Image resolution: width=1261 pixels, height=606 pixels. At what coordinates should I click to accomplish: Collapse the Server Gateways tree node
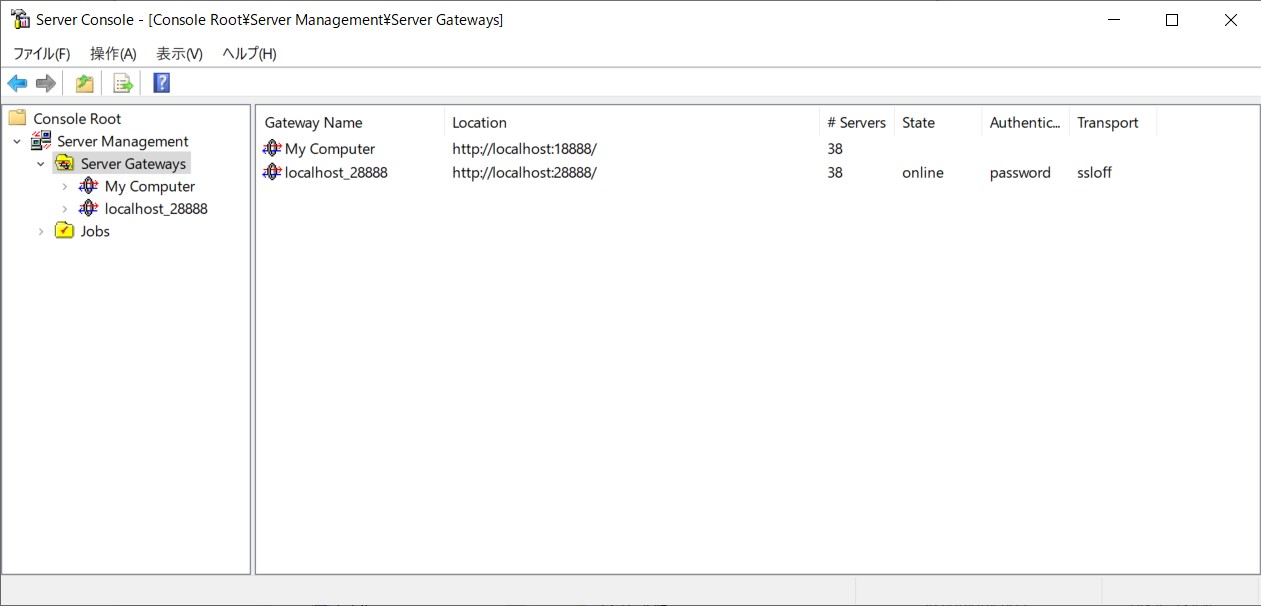tap(41, 164)
